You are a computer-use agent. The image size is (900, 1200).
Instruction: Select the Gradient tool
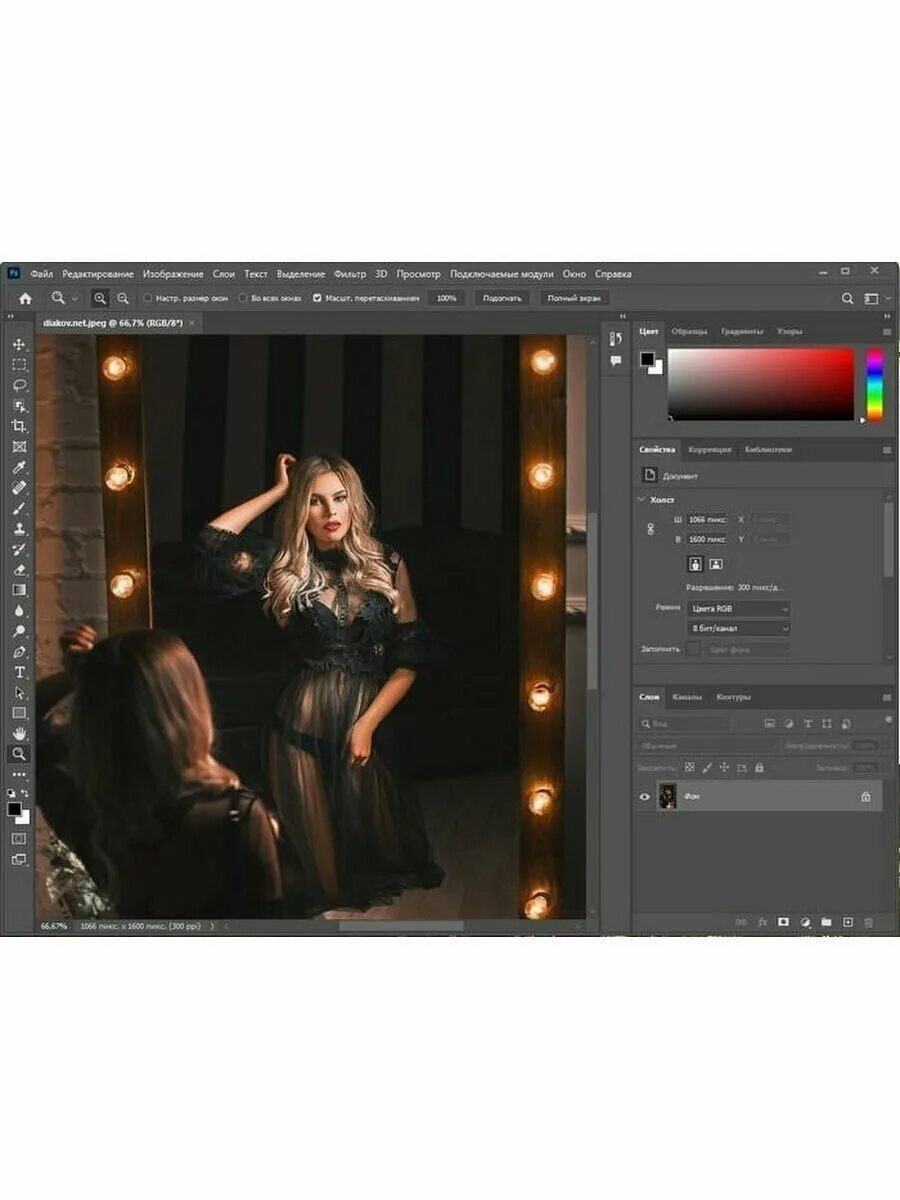[x=19, y=590]
